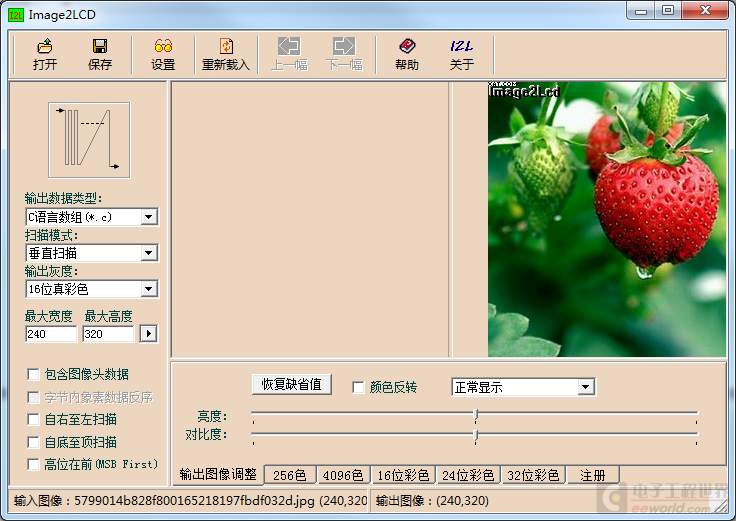Click the 对比度 contrast slider handle
Viewport: 736px width, 521px height.
[x=475, y=436]
